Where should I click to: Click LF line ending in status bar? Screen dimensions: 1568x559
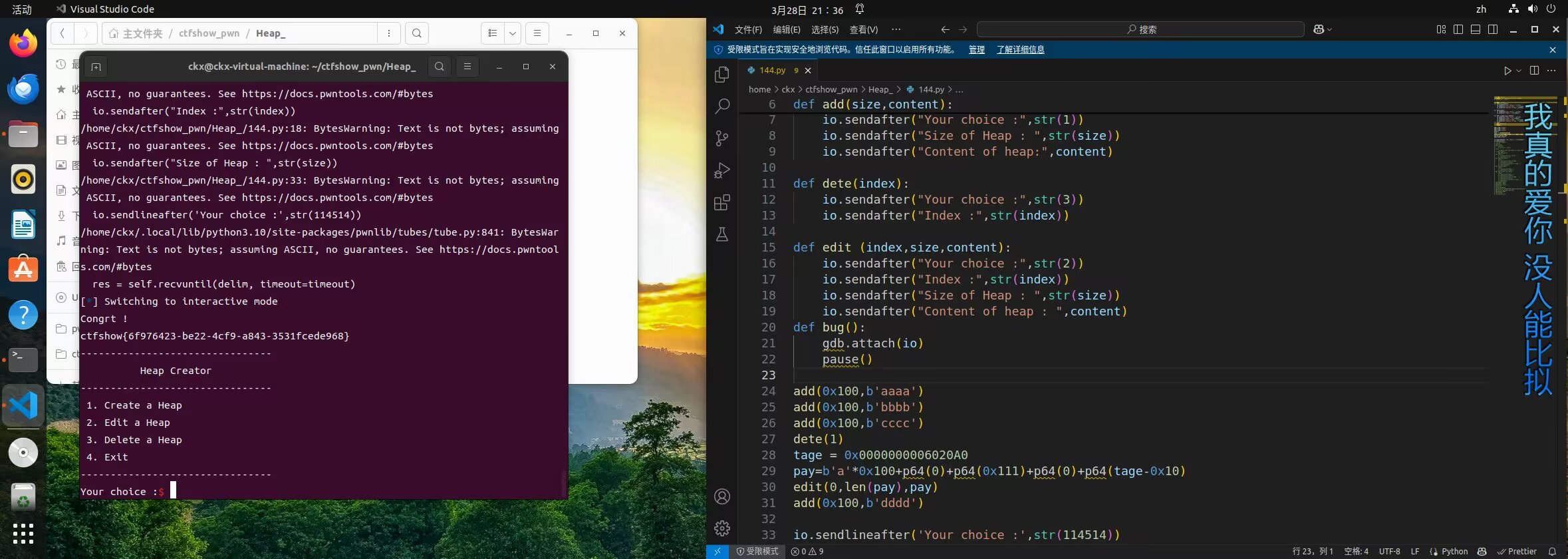[1415, 552]
